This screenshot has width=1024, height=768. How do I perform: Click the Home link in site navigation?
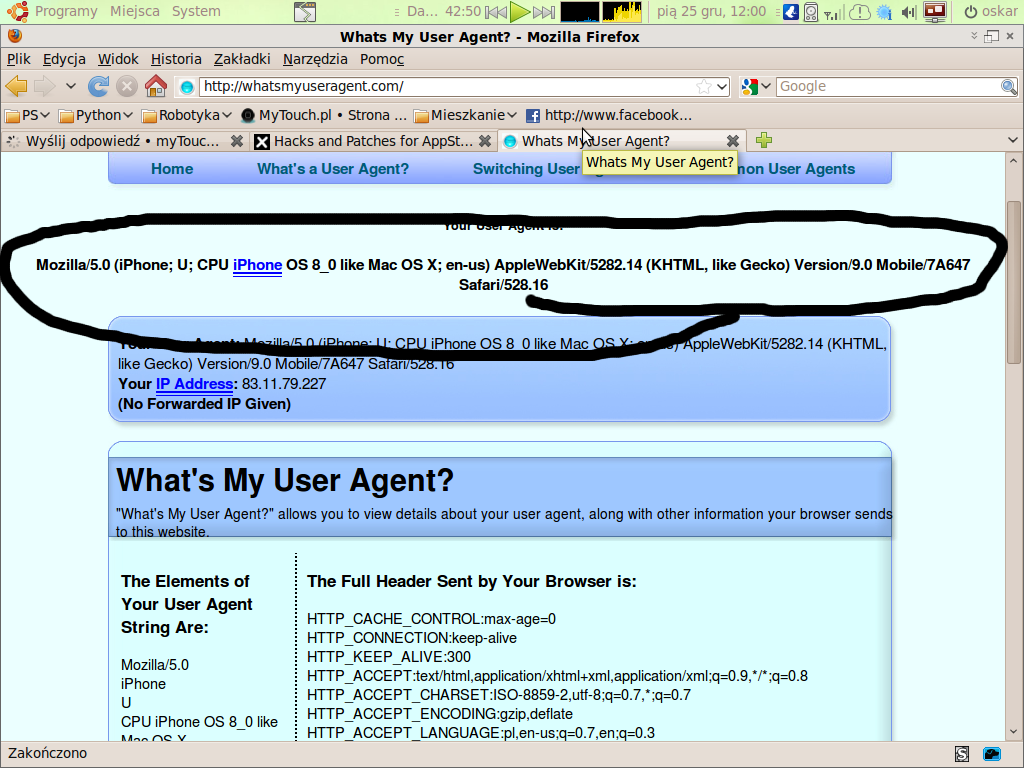[172, 169]
